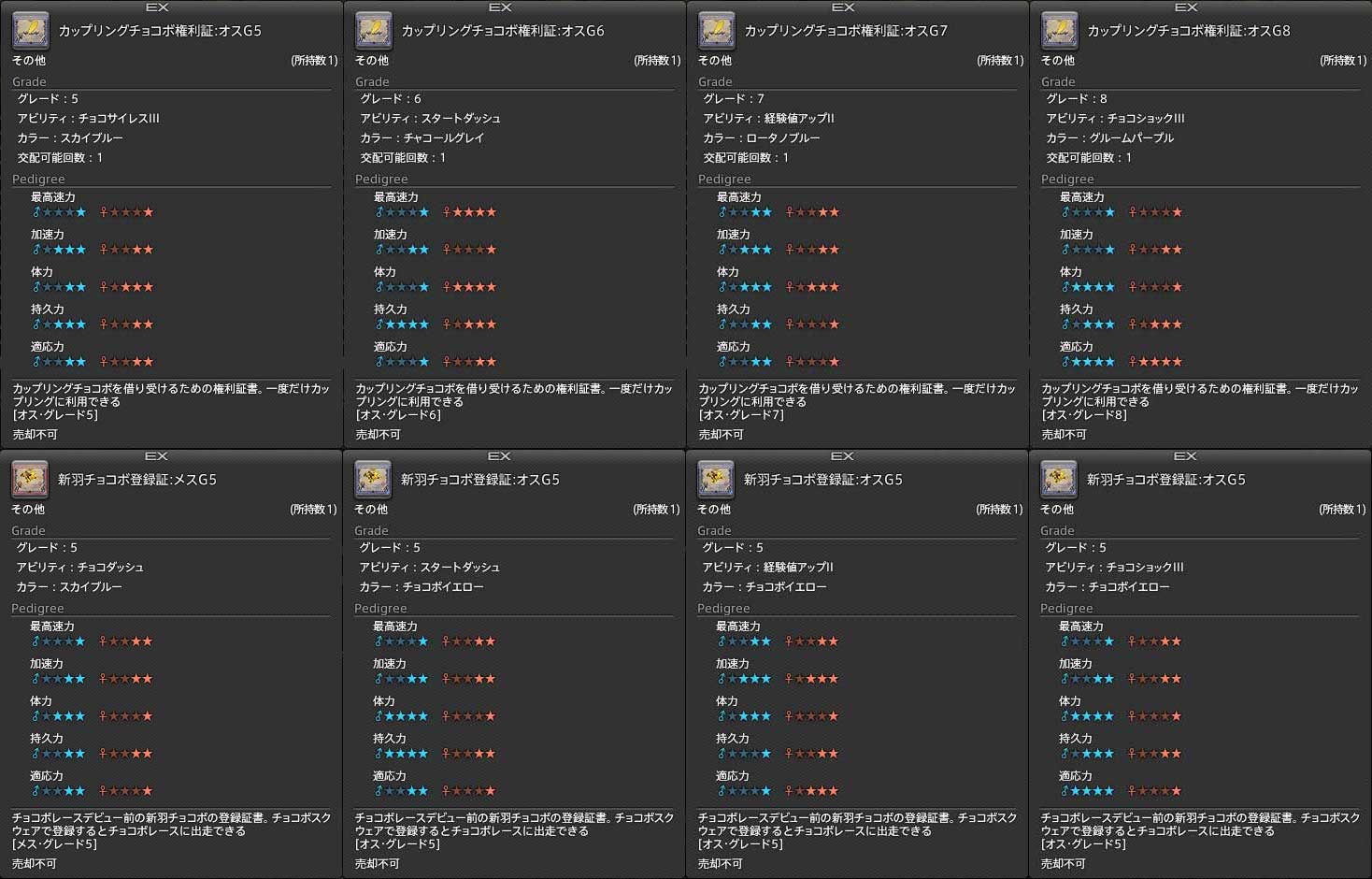Click the 売却不可 label in オスG6 panel
1372x879 pixels.
click(378, 435)
